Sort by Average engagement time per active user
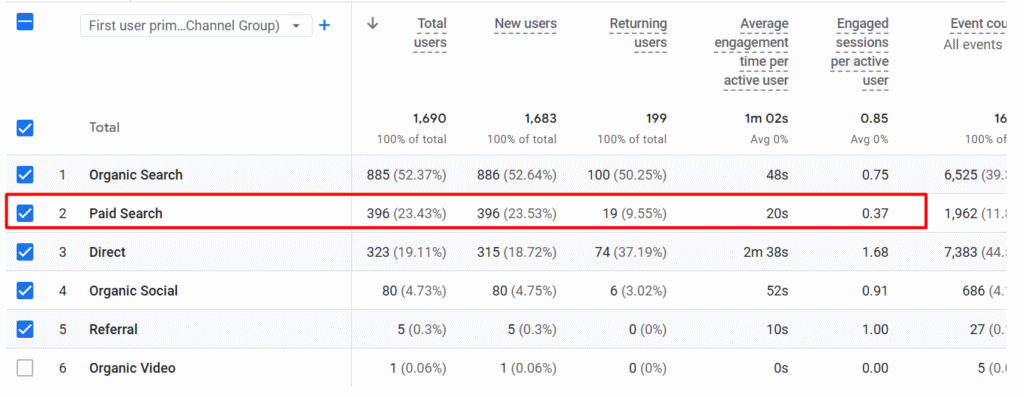1024x397 pixels. [x=751, y=52]
